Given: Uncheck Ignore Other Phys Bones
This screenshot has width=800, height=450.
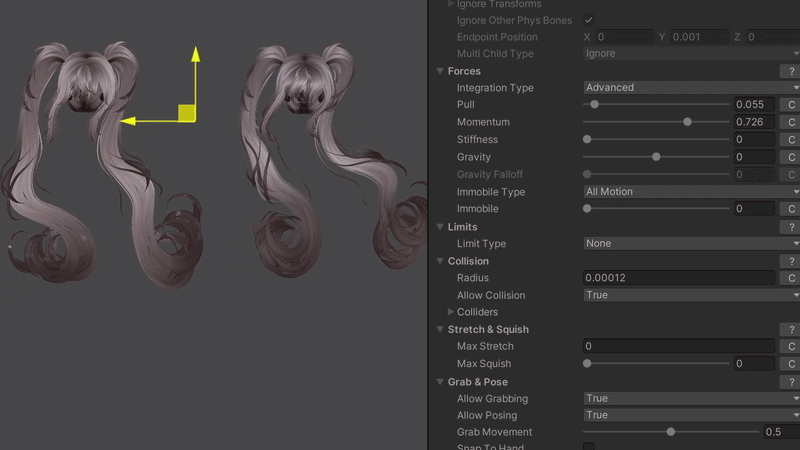Looking at the screenshot, I should pos(588,20).
